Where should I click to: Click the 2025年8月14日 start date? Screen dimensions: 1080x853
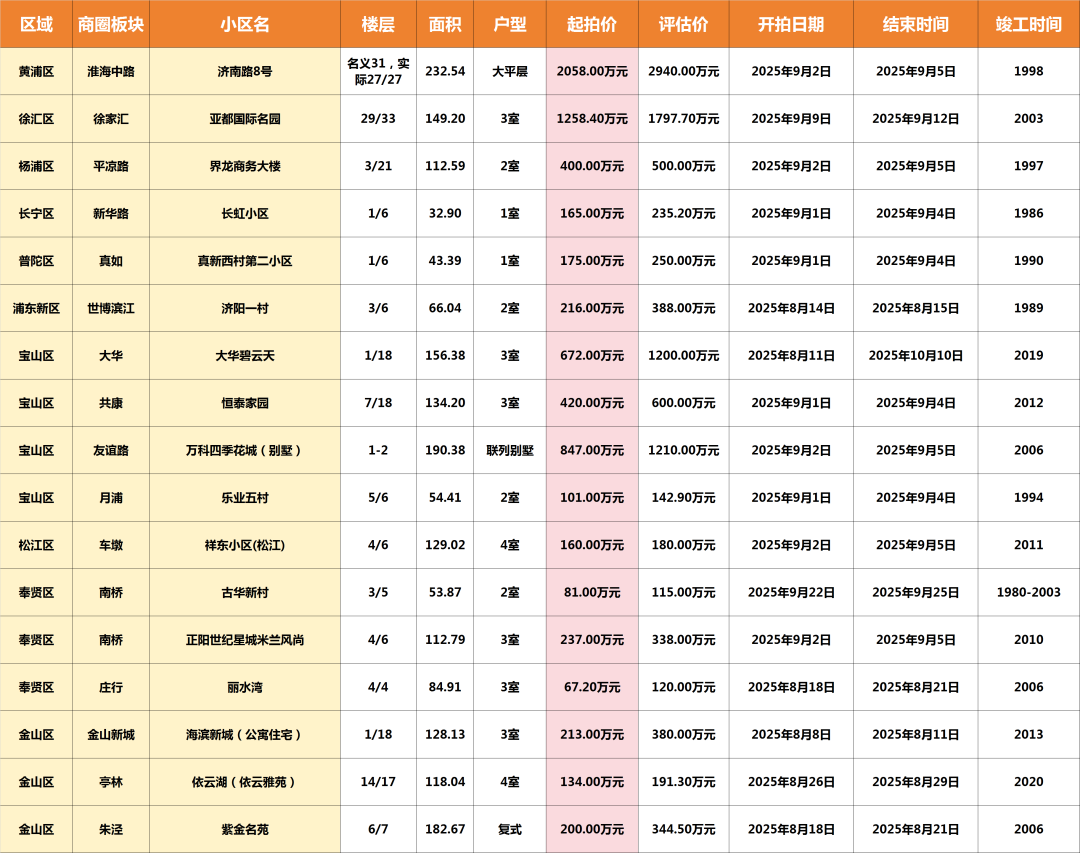click(x=791, y=308)
